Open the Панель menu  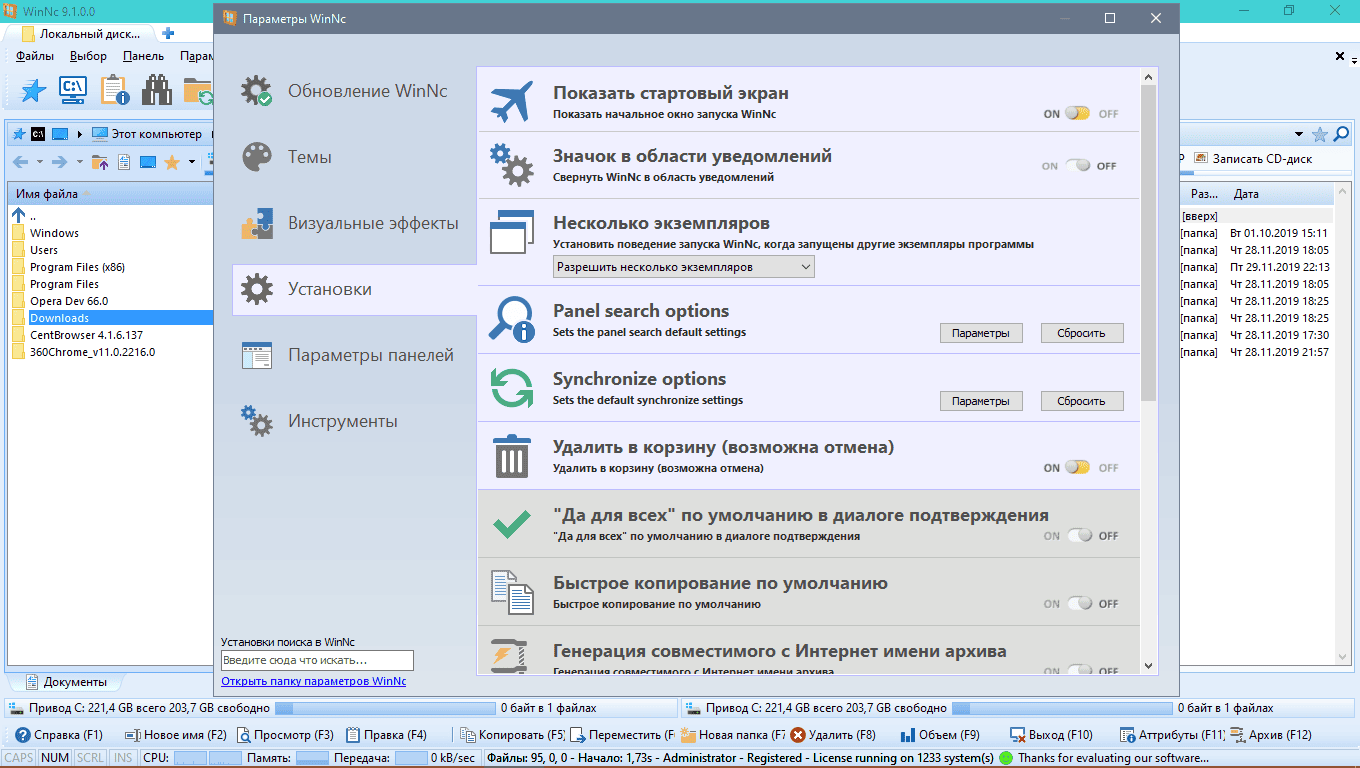[x=144, y=56]
